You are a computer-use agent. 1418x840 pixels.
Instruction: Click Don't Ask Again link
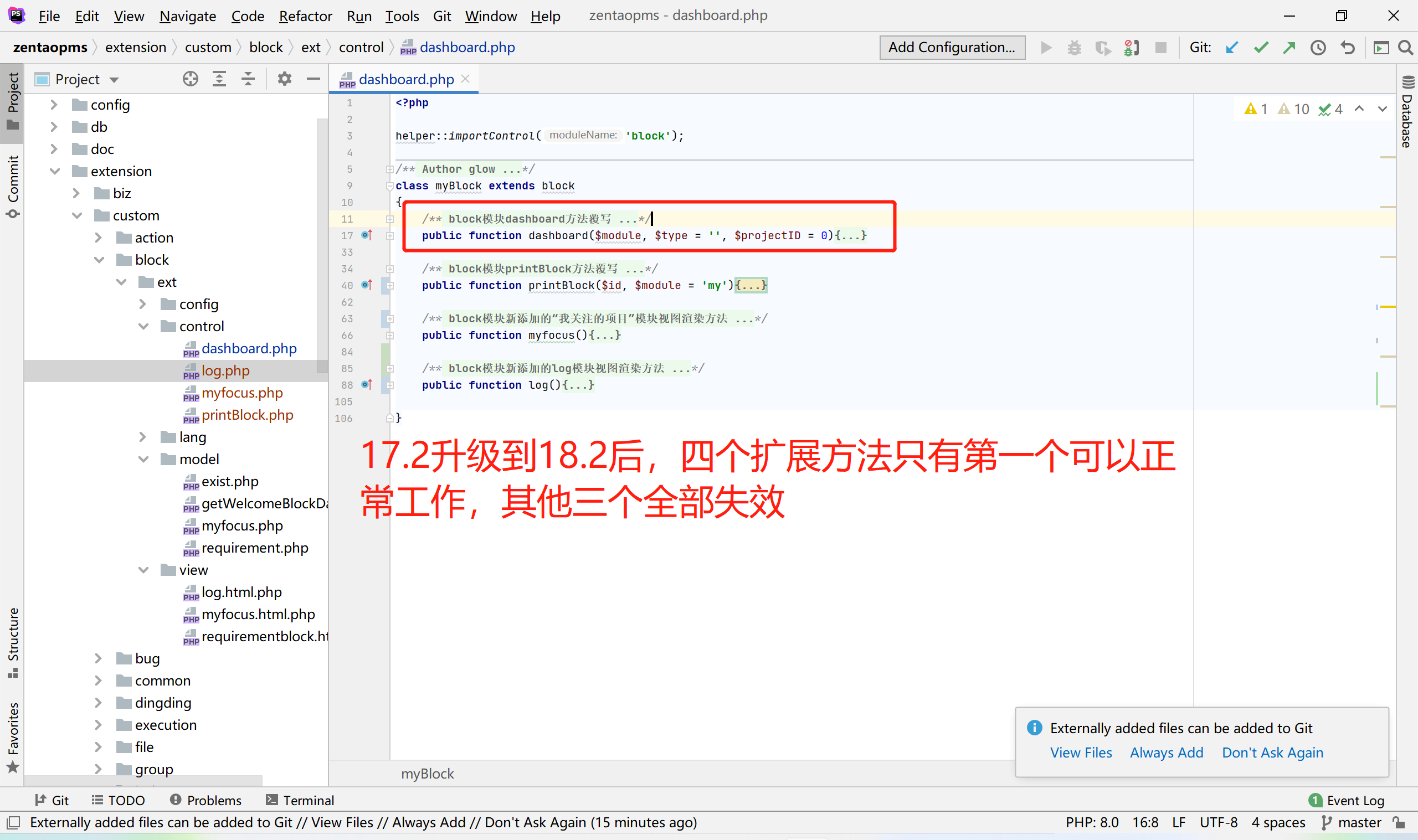(x=1272, y=753)
